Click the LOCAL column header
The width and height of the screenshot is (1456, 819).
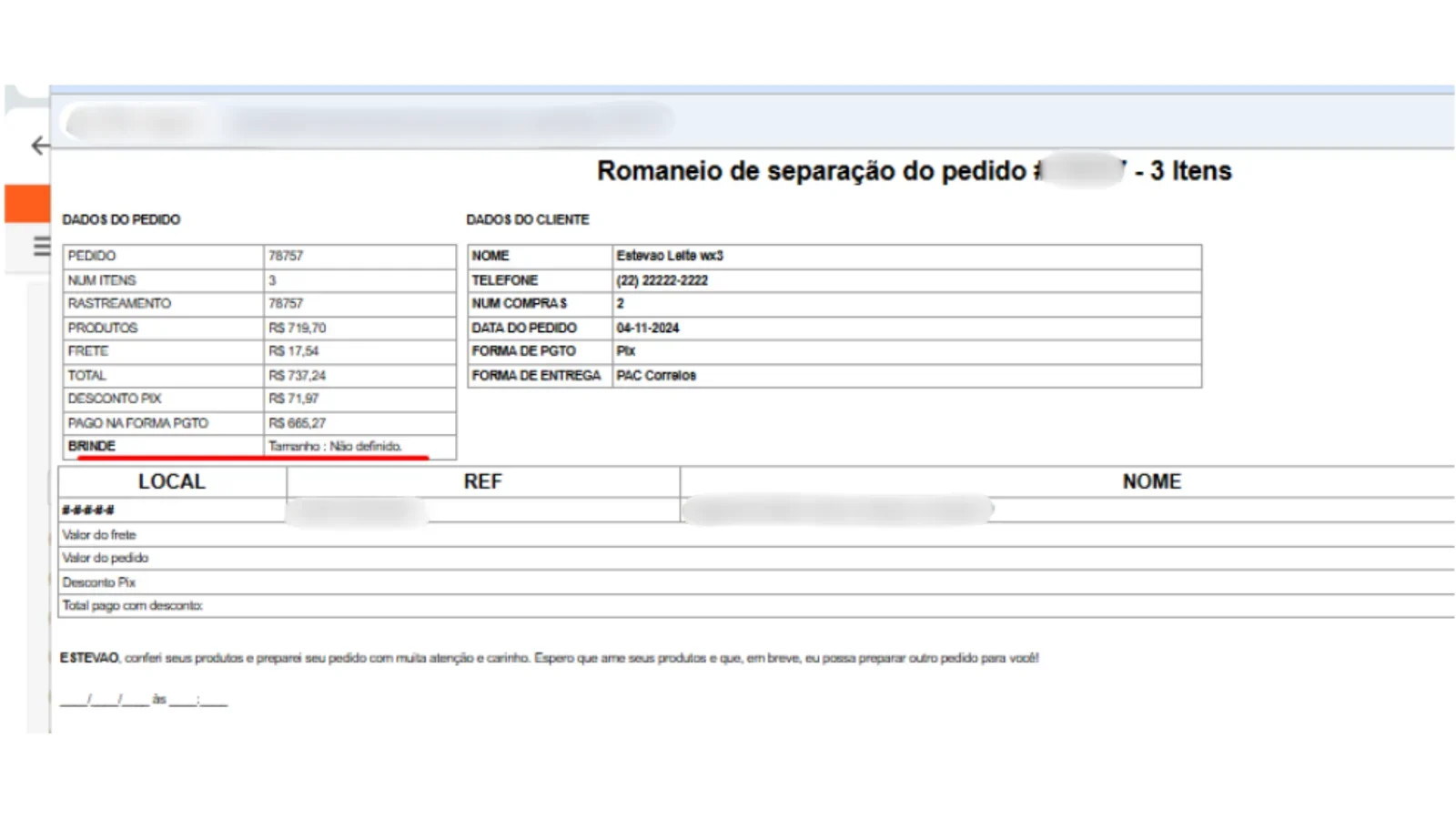(172, 481)
